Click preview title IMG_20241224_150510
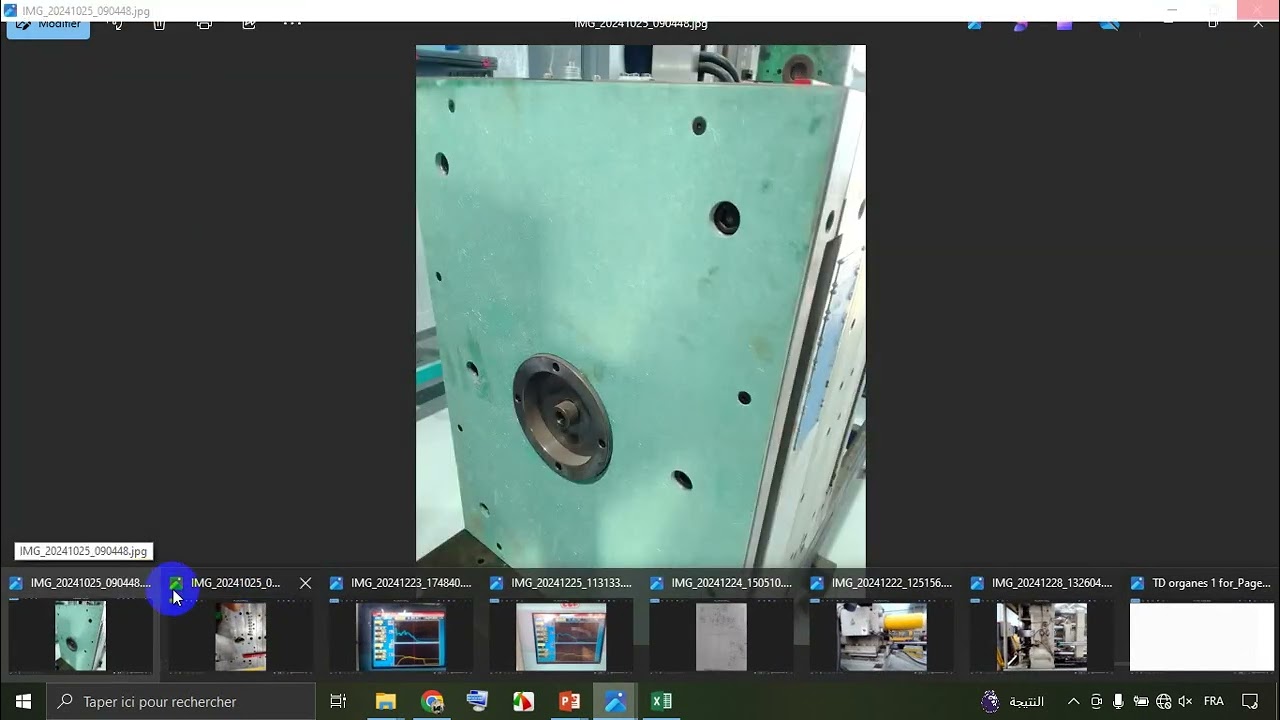 pos(732,583)
